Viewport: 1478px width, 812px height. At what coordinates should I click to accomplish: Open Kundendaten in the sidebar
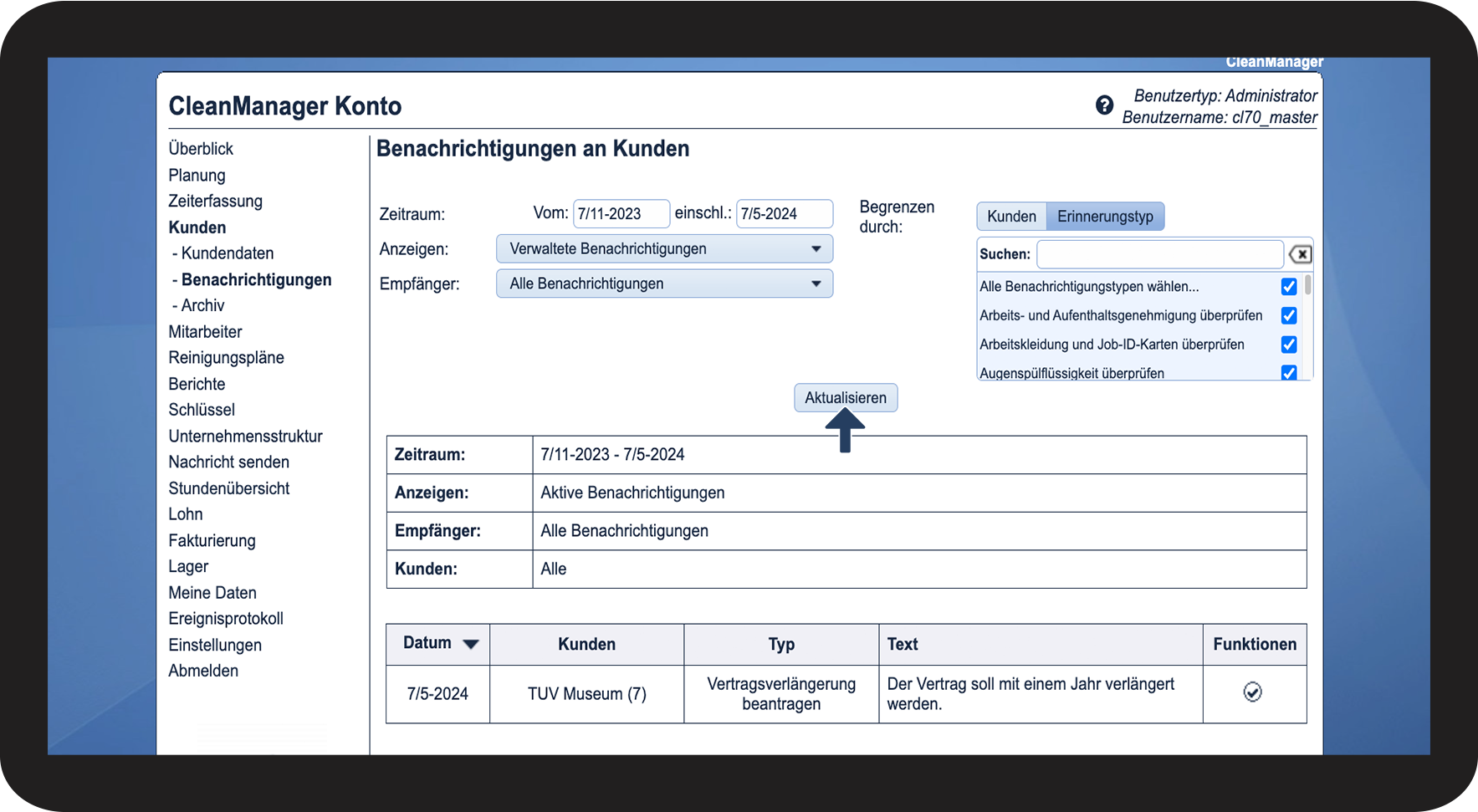pos(227,253)
